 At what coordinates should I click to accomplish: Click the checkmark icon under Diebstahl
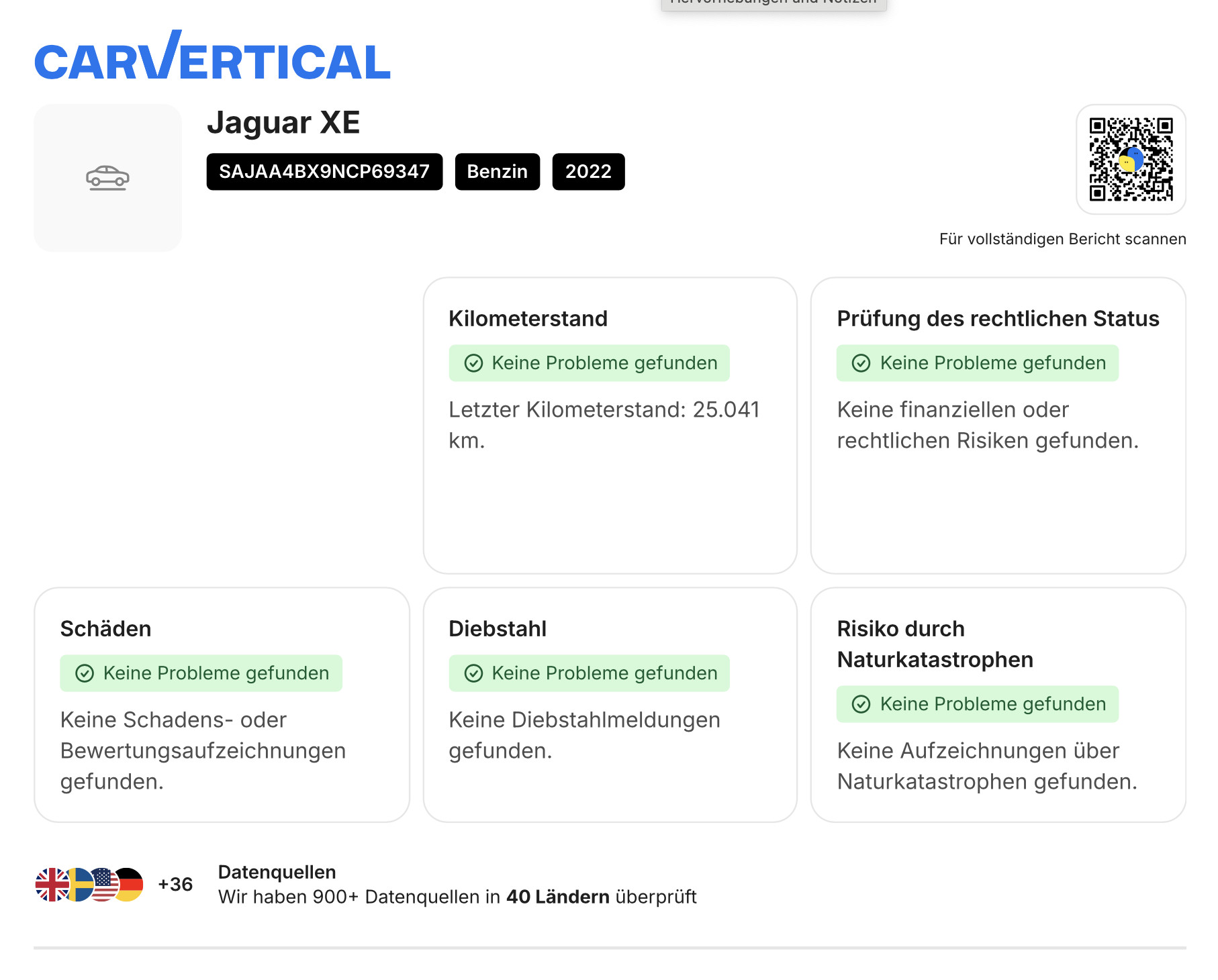click(473, 673)
